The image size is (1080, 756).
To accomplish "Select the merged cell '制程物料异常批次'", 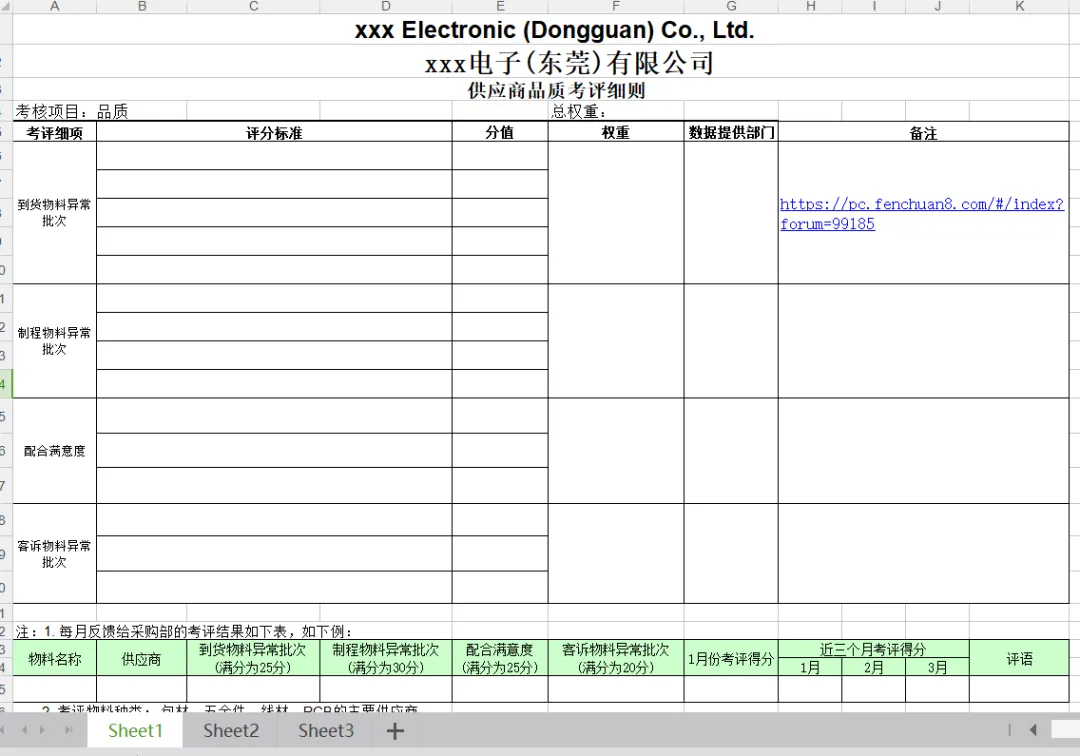I will pos(54,341).
